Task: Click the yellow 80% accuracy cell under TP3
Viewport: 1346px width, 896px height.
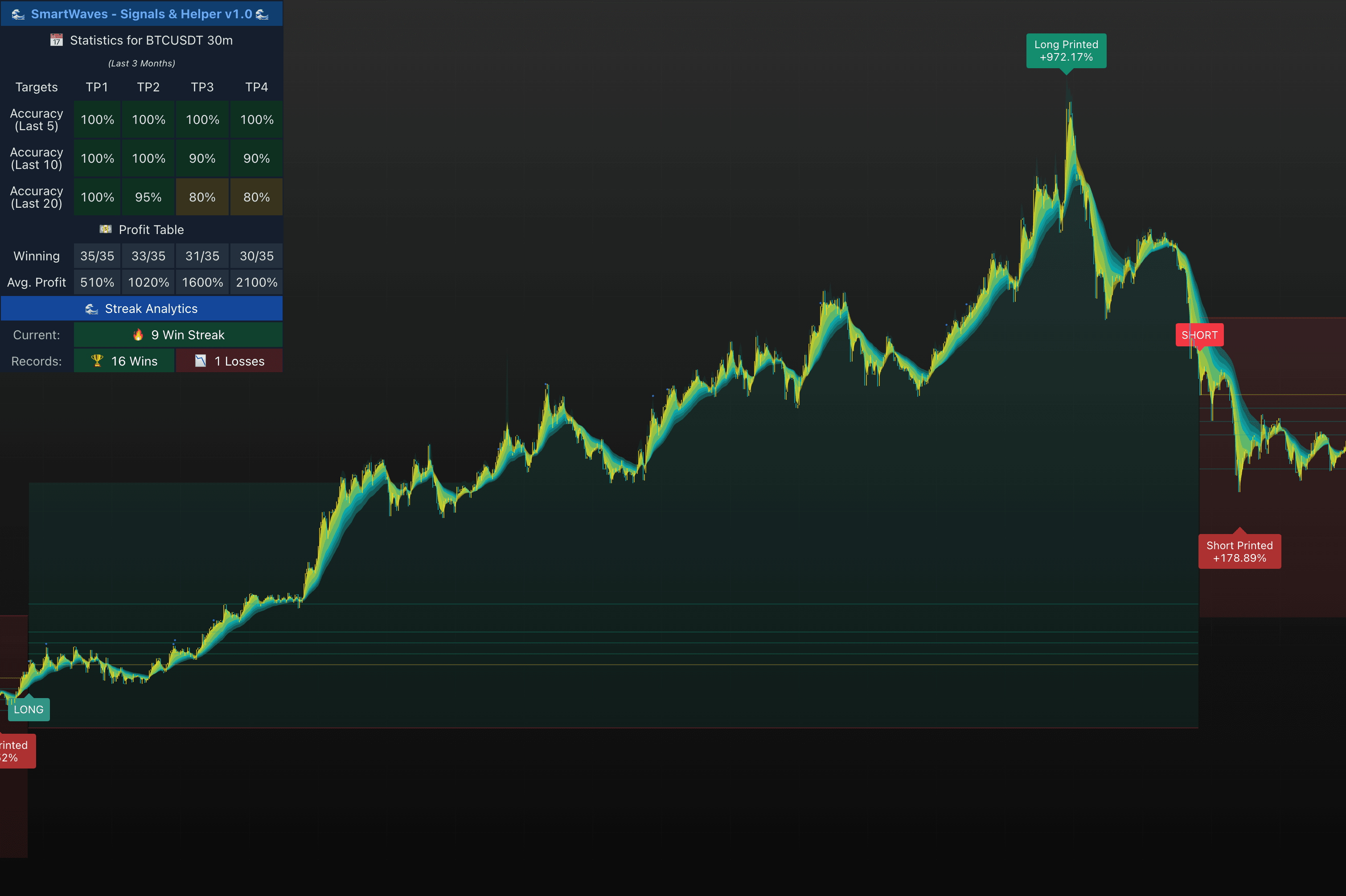Action: click(x=201, y=197)
